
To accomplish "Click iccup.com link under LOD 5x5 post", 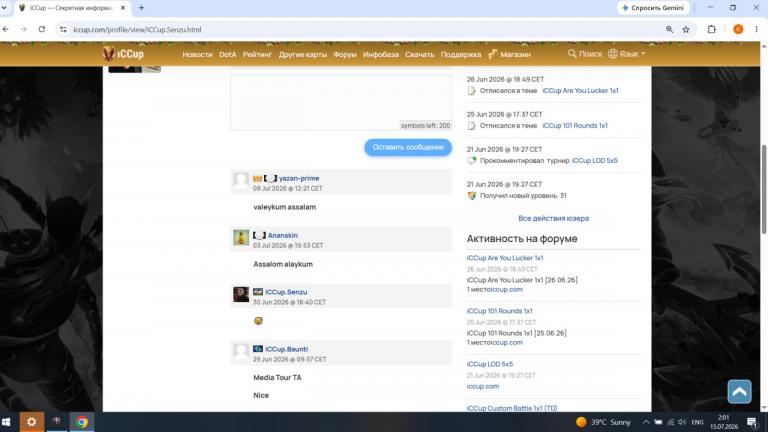I will (483, 386).
